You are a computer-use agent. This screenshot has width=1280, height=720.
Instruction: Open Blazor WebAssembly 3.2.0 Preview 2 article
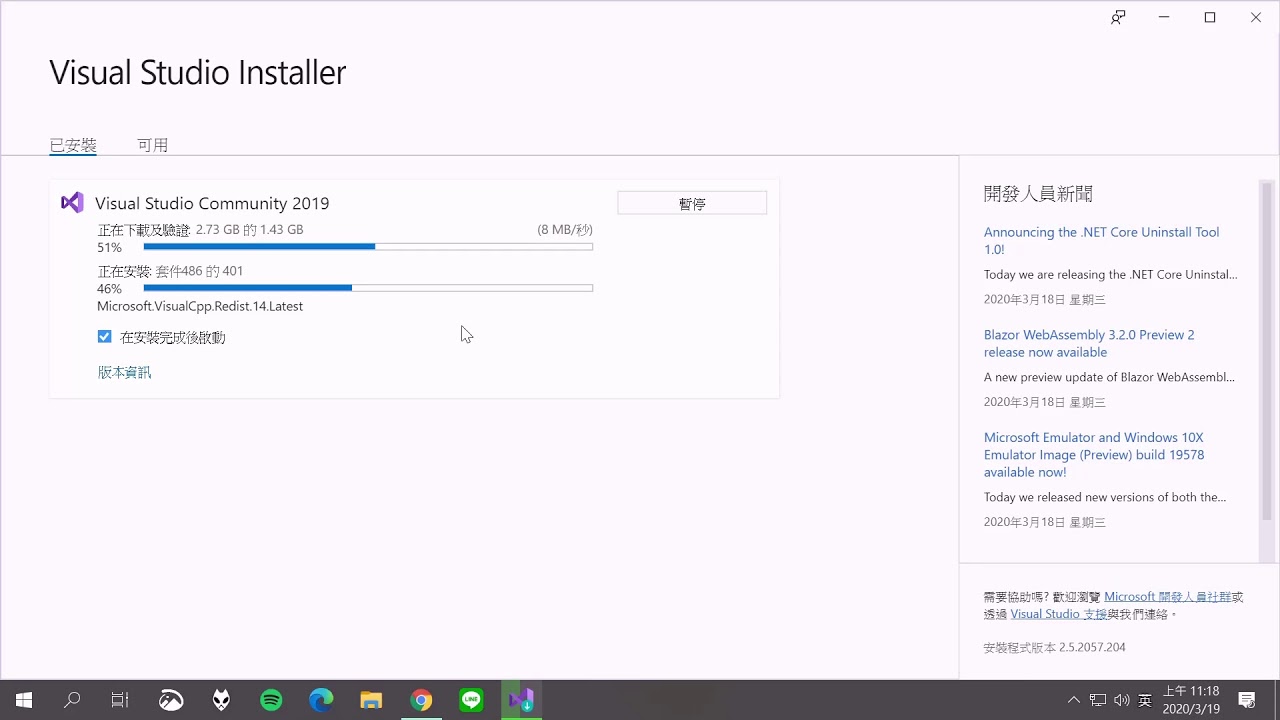click(1089, 343)
